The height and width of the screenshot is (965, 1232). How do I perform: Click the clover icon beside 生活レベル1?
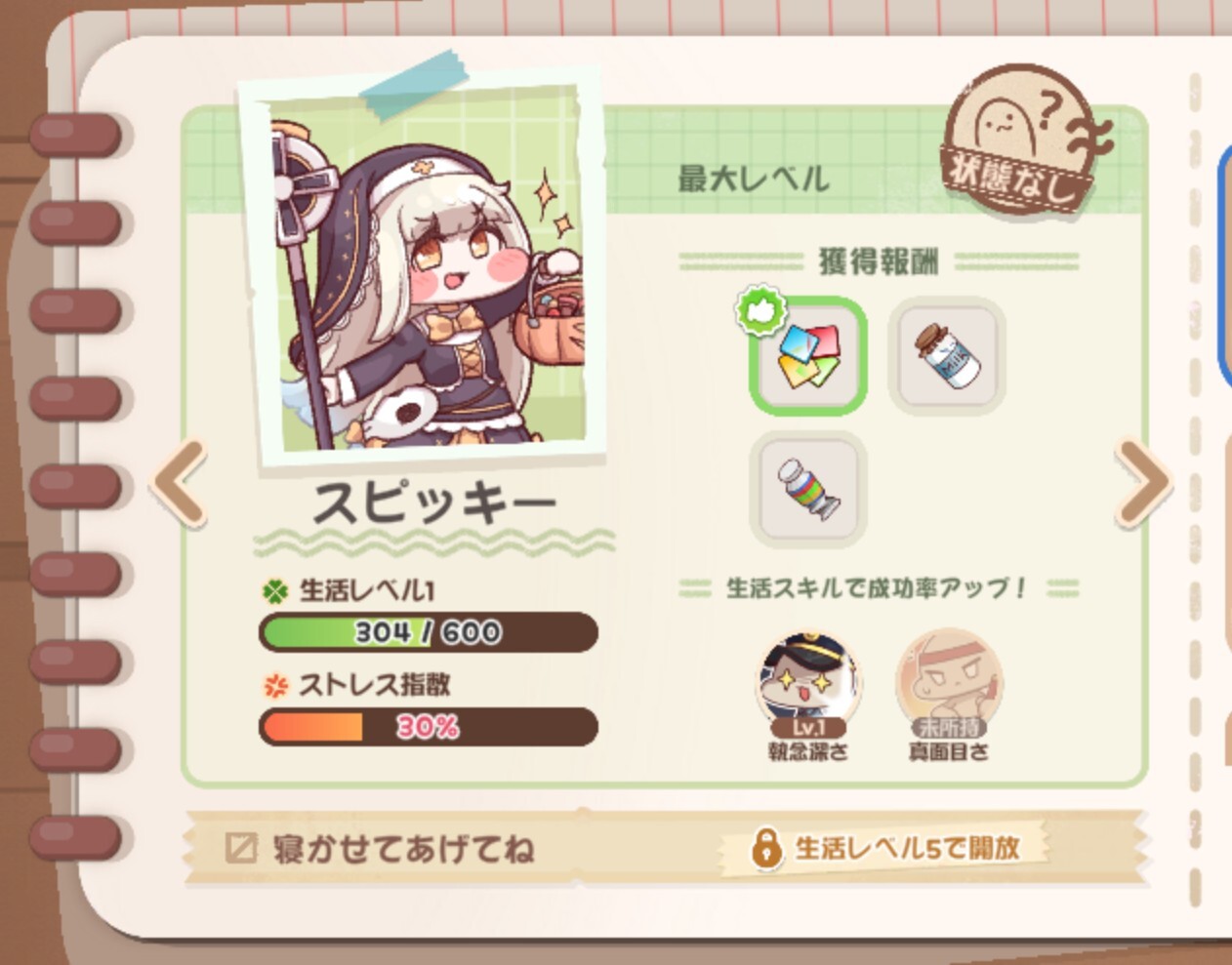(276, 592)
